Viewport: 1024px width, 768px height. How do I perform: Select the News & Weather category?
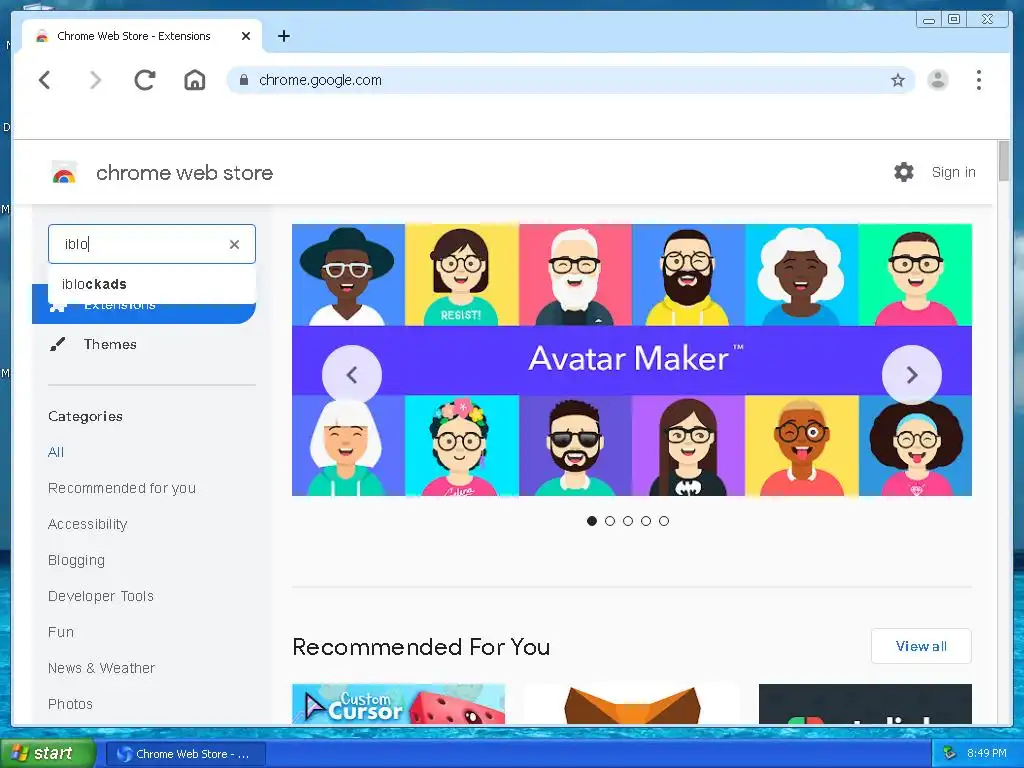tap(101, 667)
